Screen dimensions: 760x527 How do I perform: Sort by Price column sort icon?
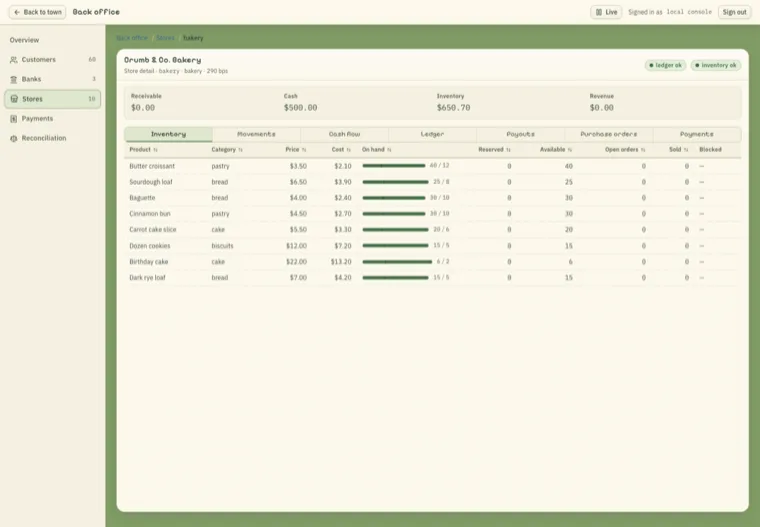(304, 150)
